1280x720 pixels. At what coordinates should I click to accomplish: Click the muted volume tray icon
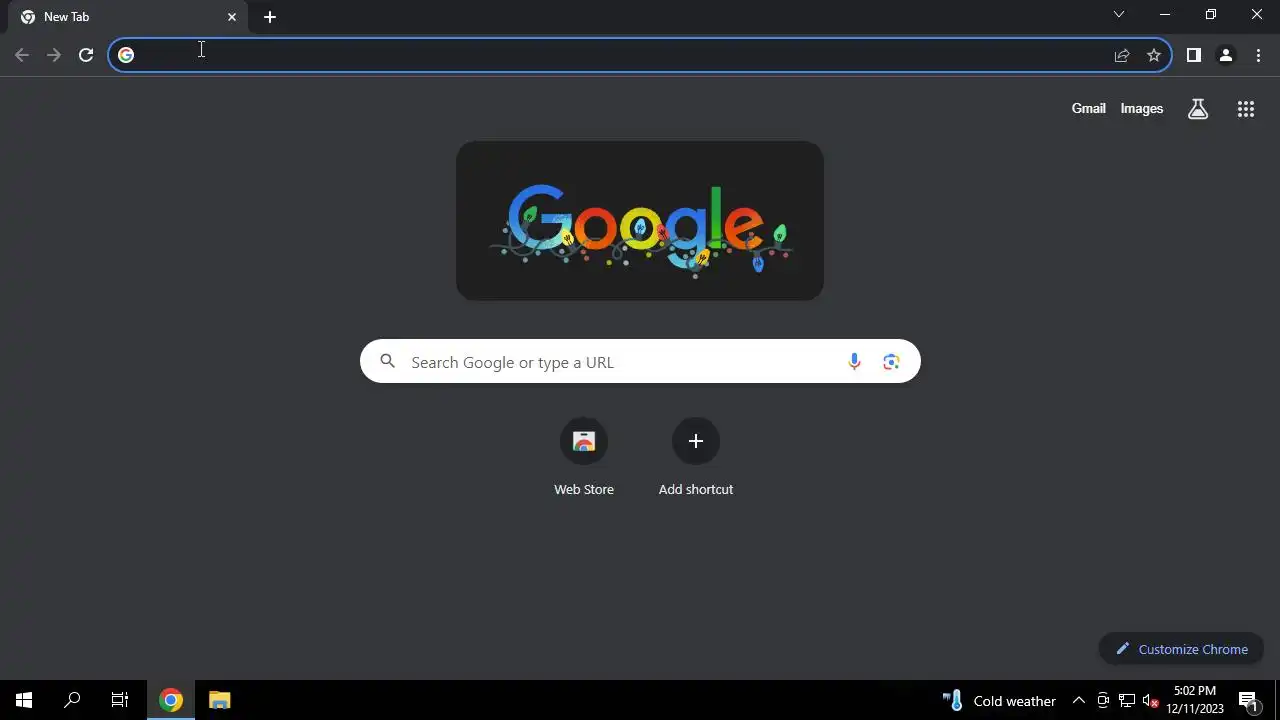[1151, 700]
